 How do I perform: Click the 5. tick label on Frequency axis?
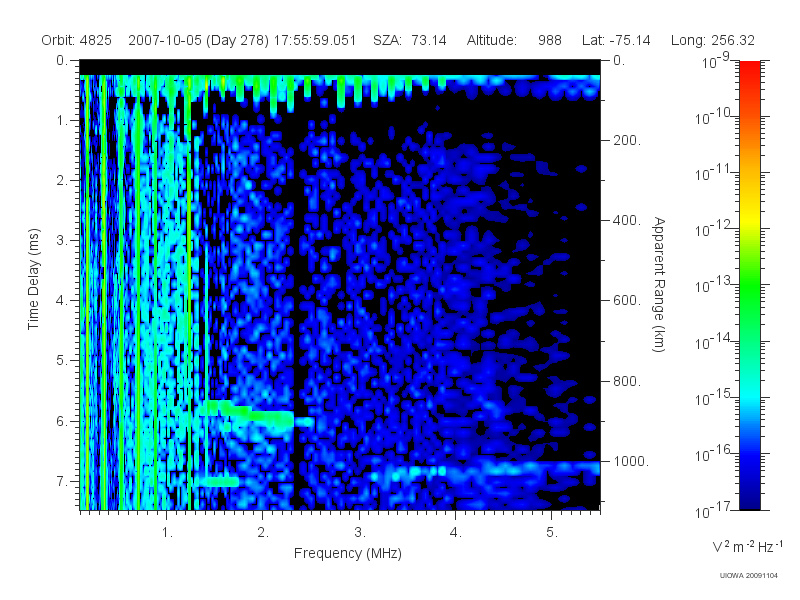tap(552, 533)
